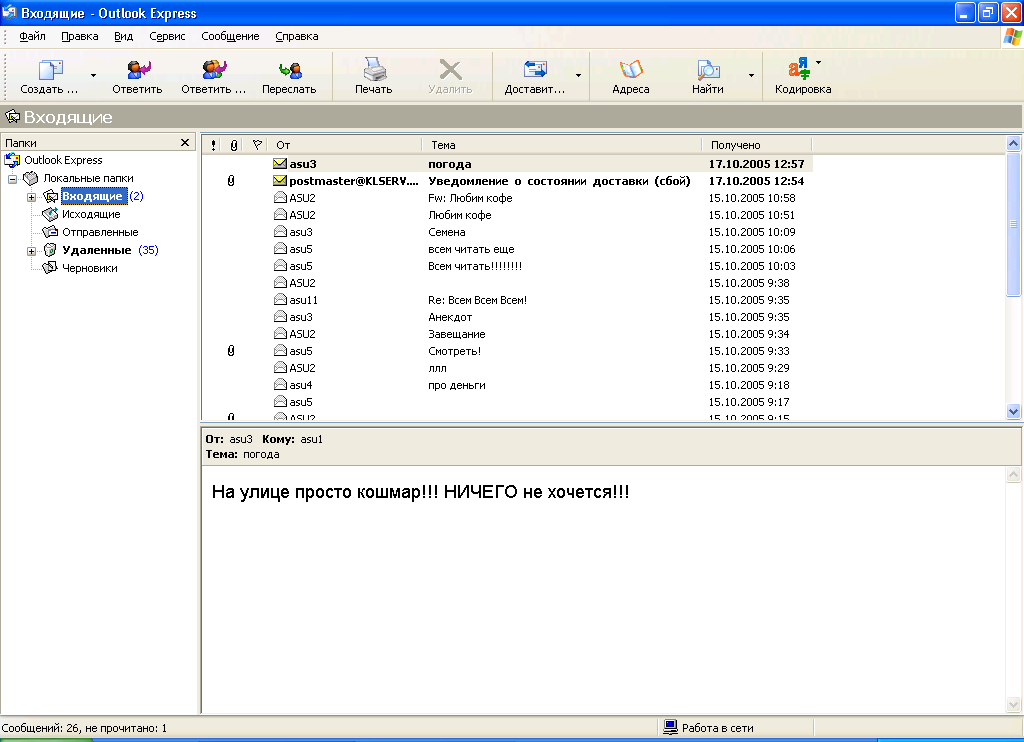Click message list scrollbar down arrow
1024x742 pixels.
tap(1014, 411)
